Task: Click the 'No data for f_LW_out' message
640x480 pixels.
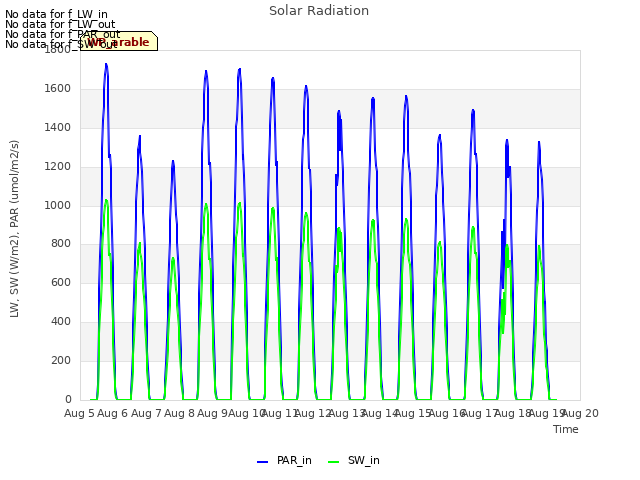Action: (x=60, y=24)
